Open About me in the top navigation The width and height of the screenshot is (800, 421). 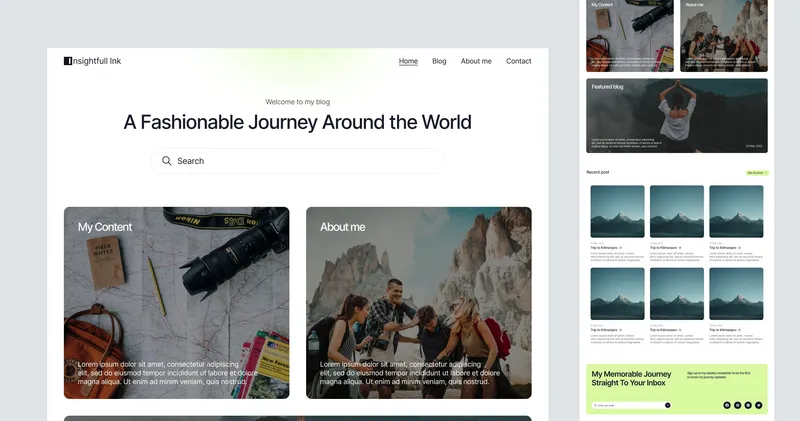(476, 61)
